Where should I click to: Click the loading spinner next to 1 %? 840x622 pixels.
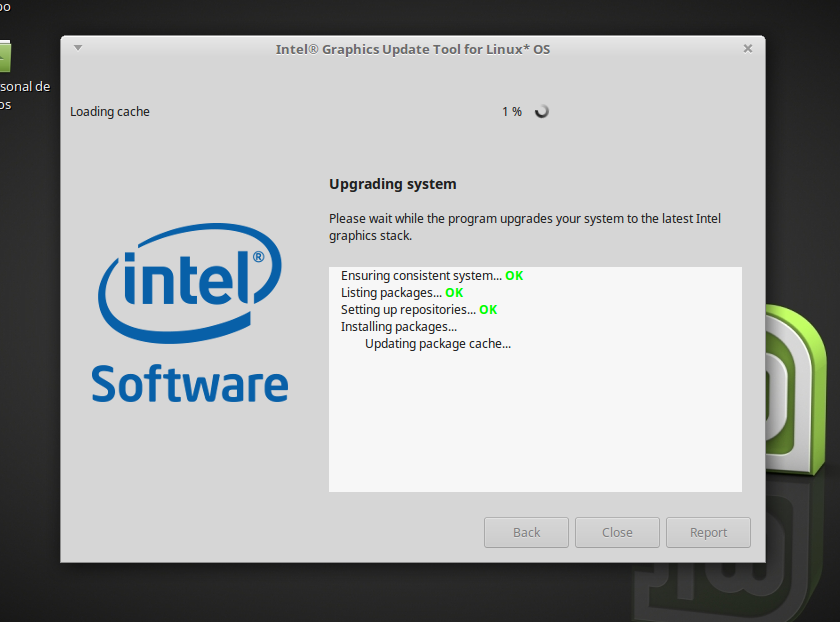[542, 111]
